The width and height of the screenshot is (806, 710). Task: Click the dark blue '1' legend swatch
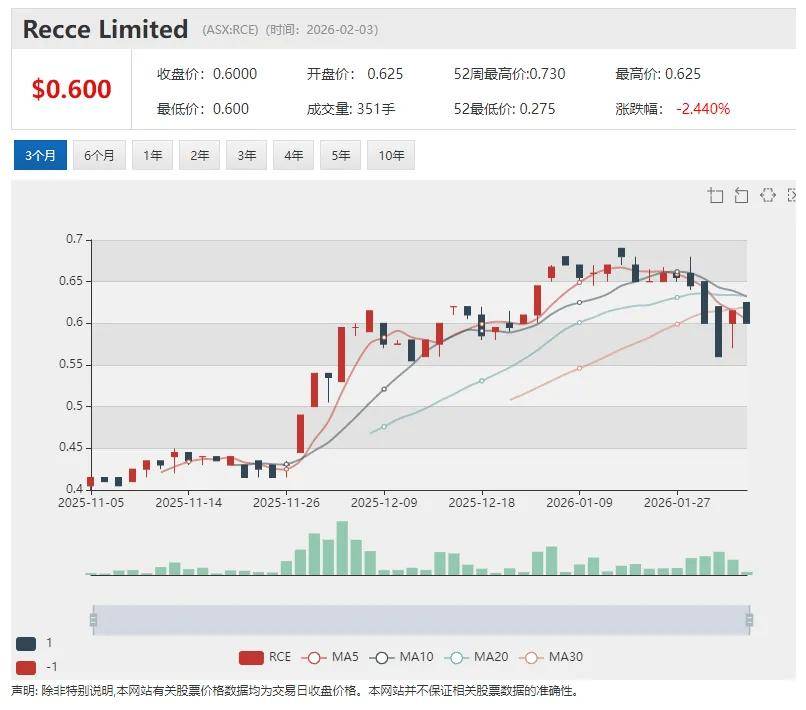pyautogui.click(x=26, y=644)
